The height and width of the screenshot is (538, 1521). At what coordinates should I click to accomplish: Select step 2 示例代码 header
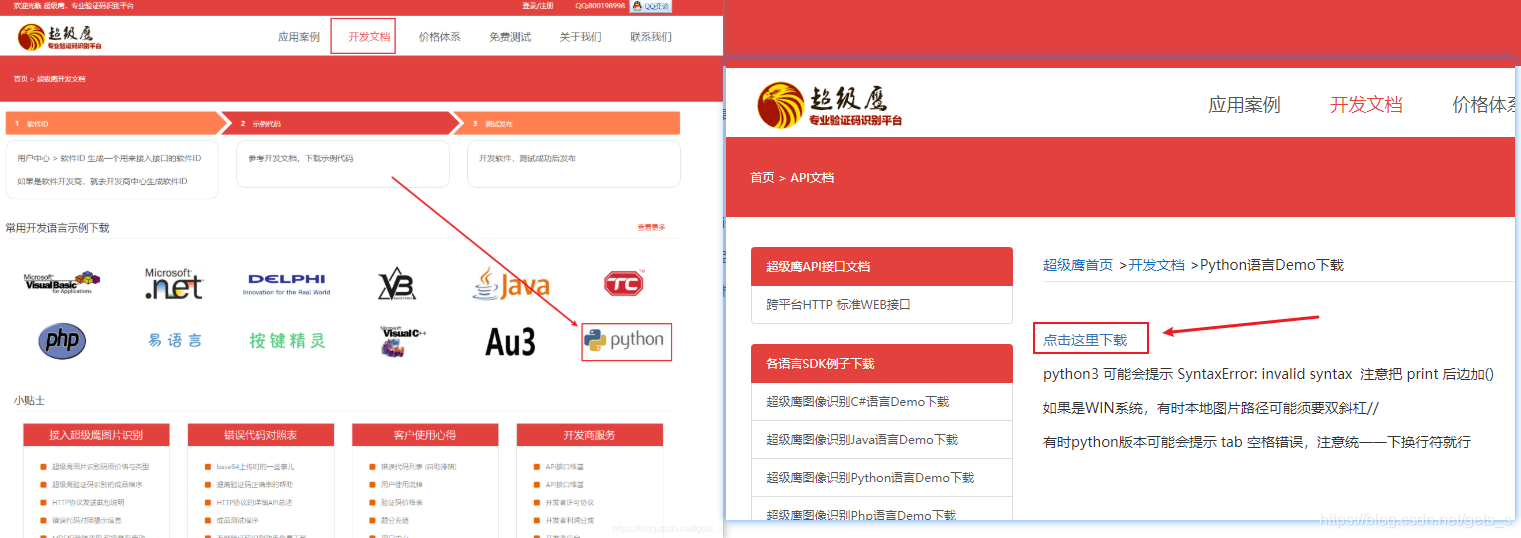340,123
